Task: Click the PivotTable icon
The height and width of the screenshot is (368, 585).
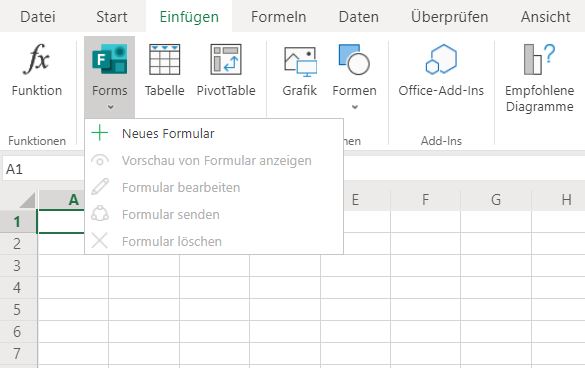Action: [226, 59]
